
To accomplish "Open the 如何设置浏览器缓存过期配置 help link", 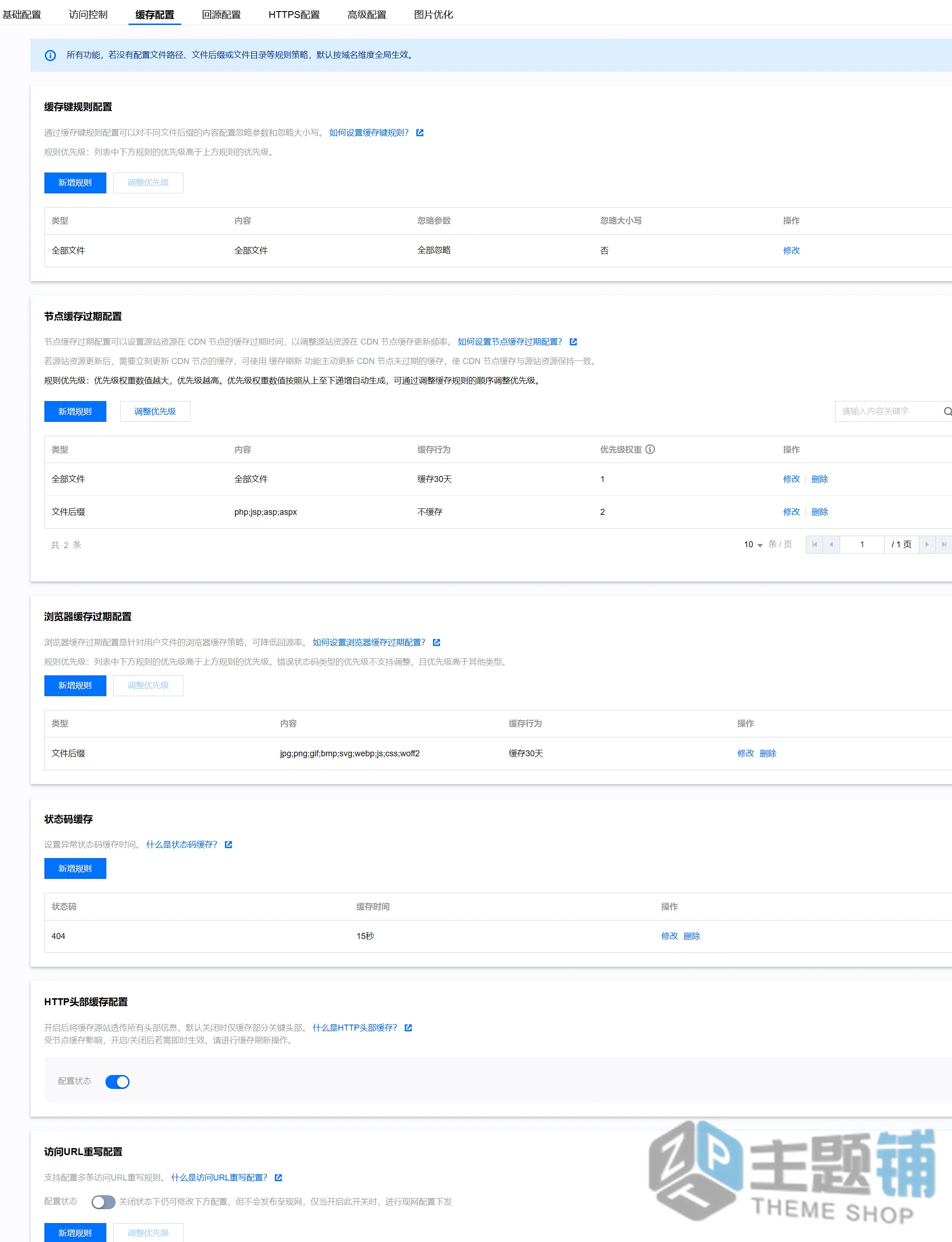I will click(x=369, y=642).
